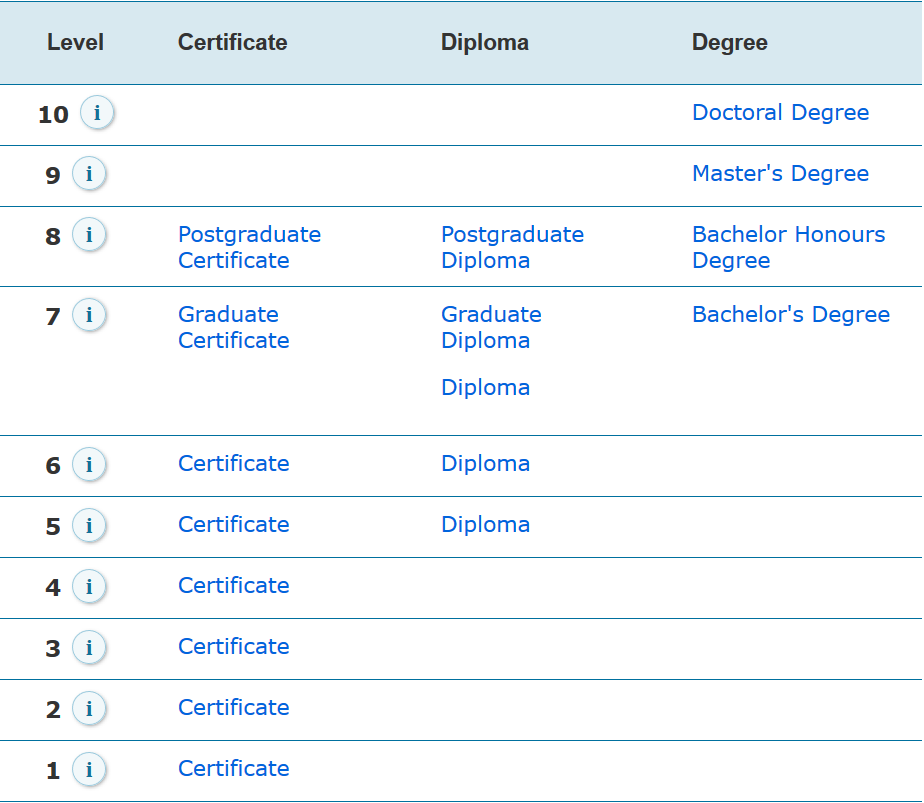Click the level 7 info icon
This screenshot has height=803, width=924.
[89, 315]
